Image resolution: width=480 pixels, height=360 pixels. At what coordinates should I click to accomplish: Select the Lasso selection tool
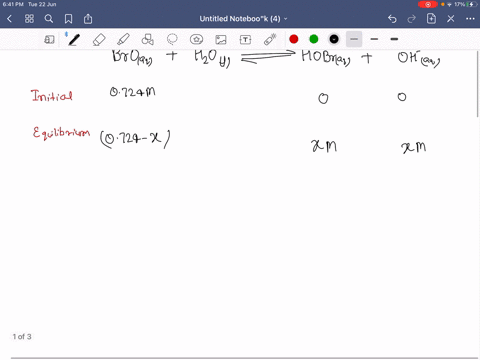pos(172,39)
